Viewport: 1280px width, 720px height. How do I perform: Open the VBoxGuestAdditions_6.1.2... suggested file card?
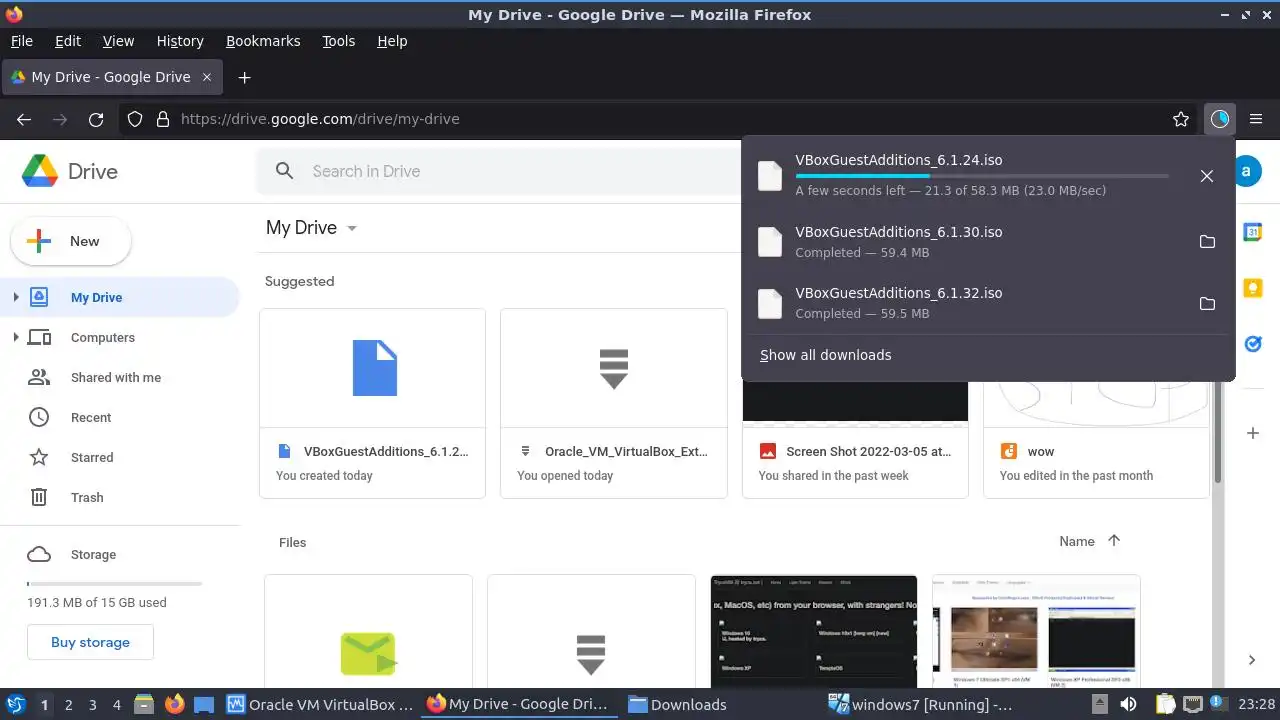pyautogui.click(x=372, y=403)
